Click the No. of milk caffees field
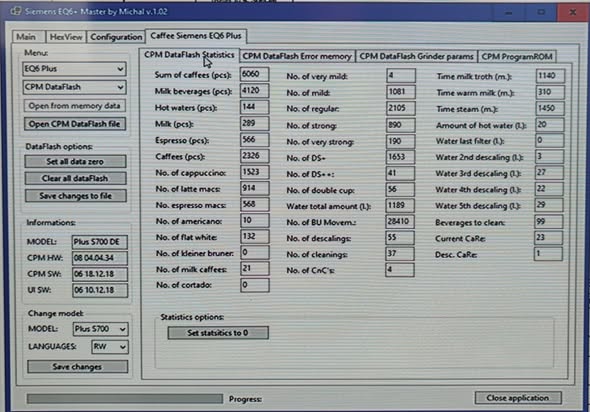The width and height of the screenshot is (590, 412). [254, 269]
